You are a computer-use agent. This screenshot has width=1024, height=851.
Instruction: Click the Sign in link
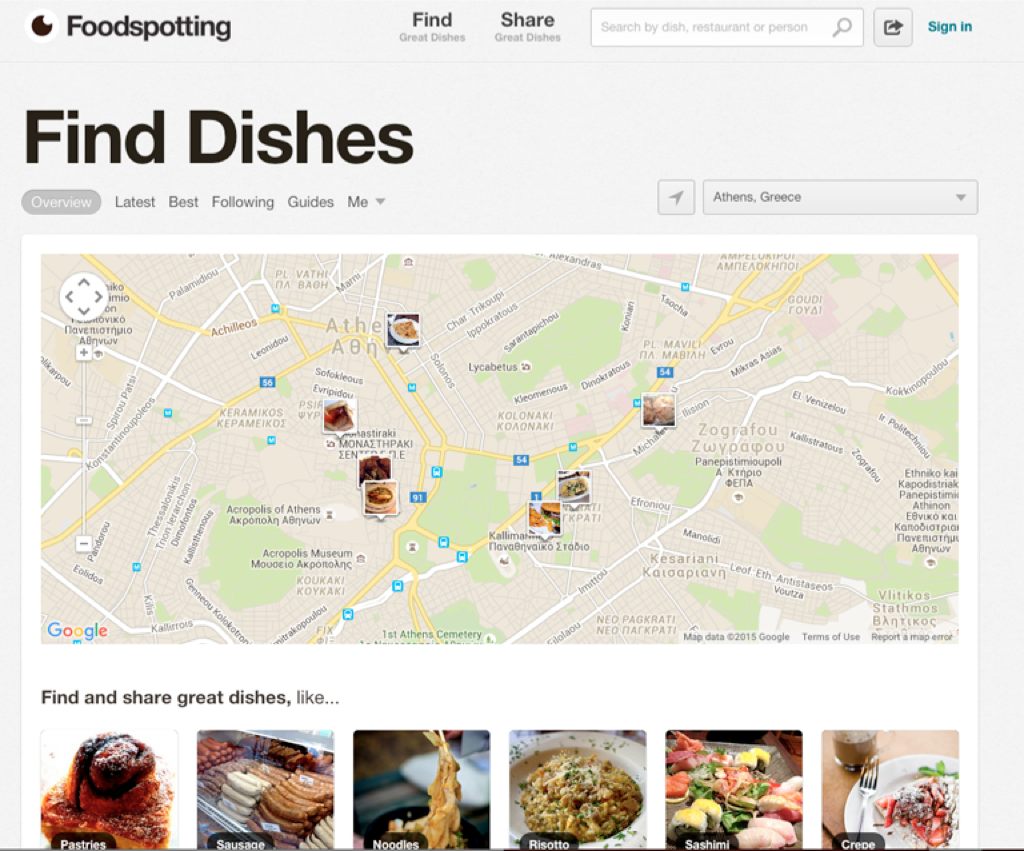(950, 27)
